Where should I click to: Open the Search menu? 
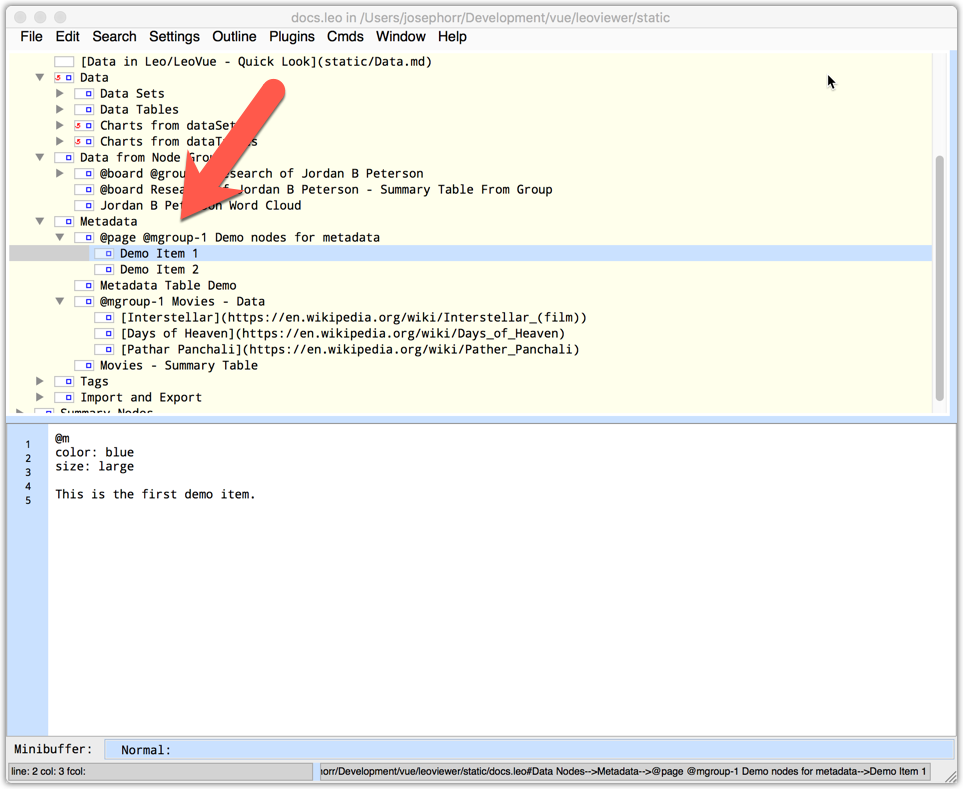point(114,36)
